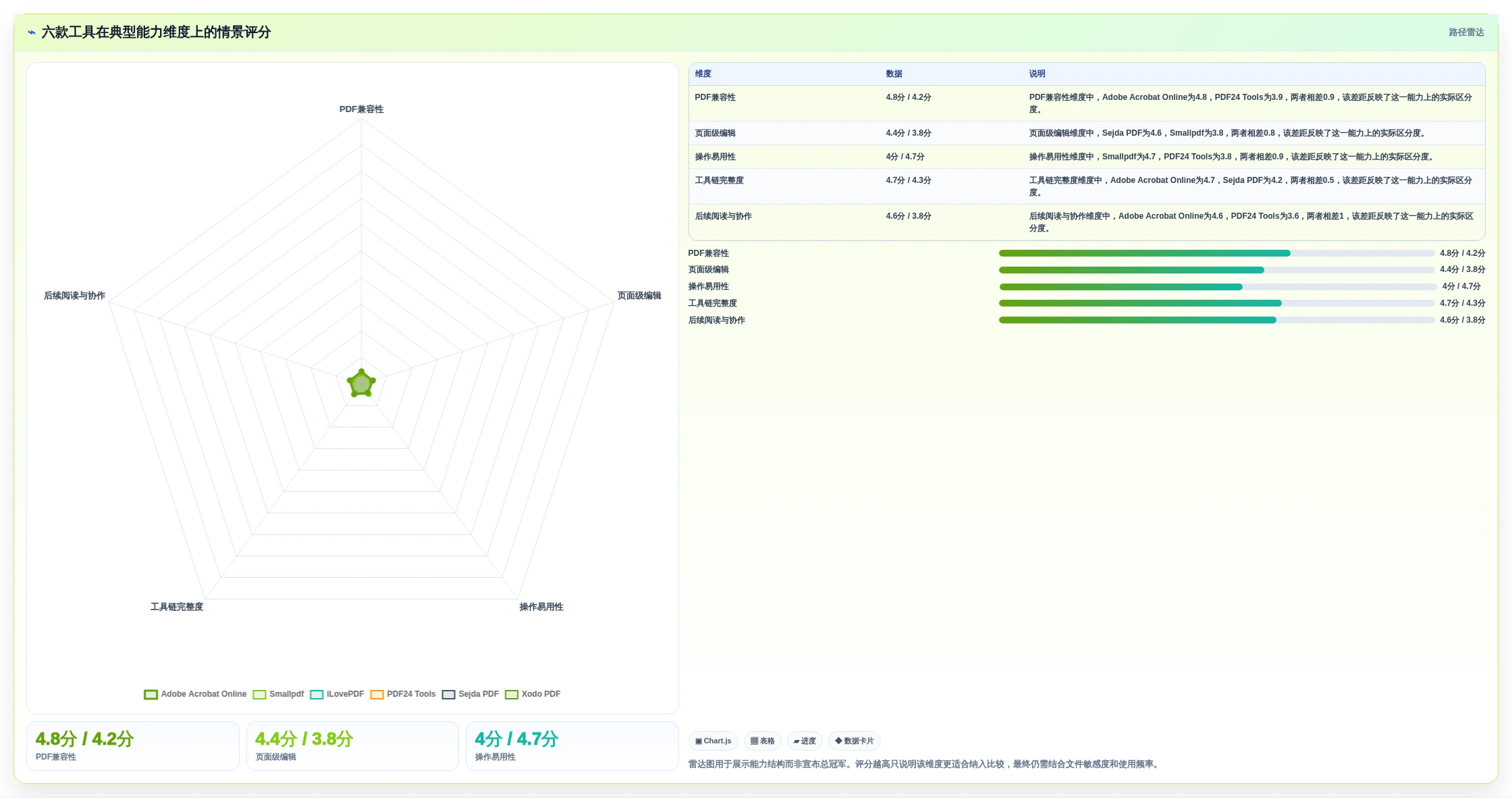Toggle Sejda PDF legend swatch

[x=448, y=695]
